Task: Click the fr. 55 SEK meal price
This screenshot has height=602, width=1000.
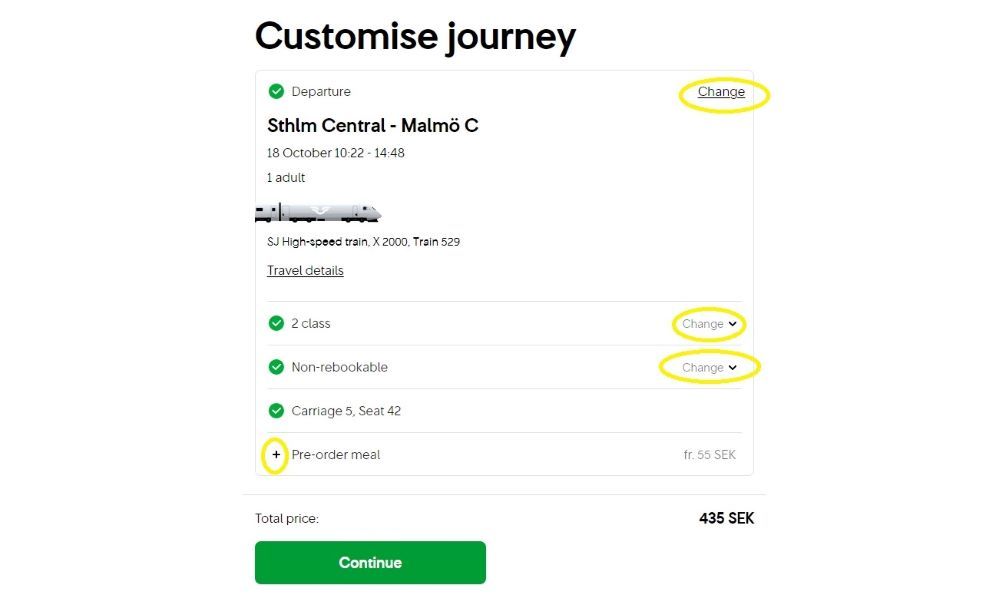Action: tap(712, 454)
